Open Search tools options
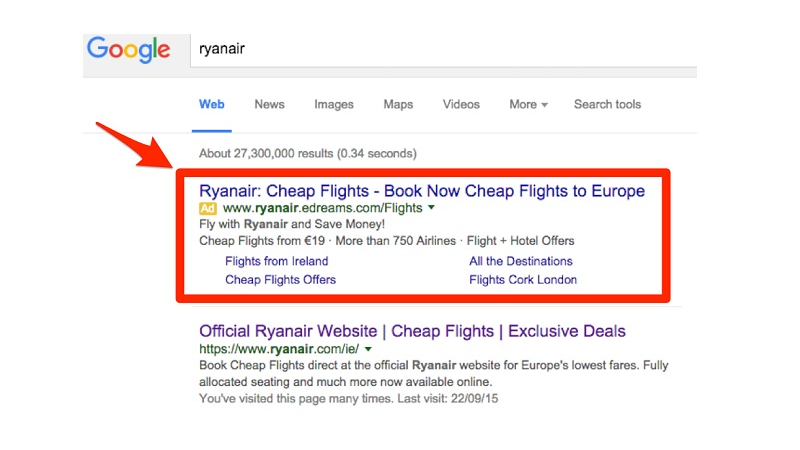 (607, 104)
